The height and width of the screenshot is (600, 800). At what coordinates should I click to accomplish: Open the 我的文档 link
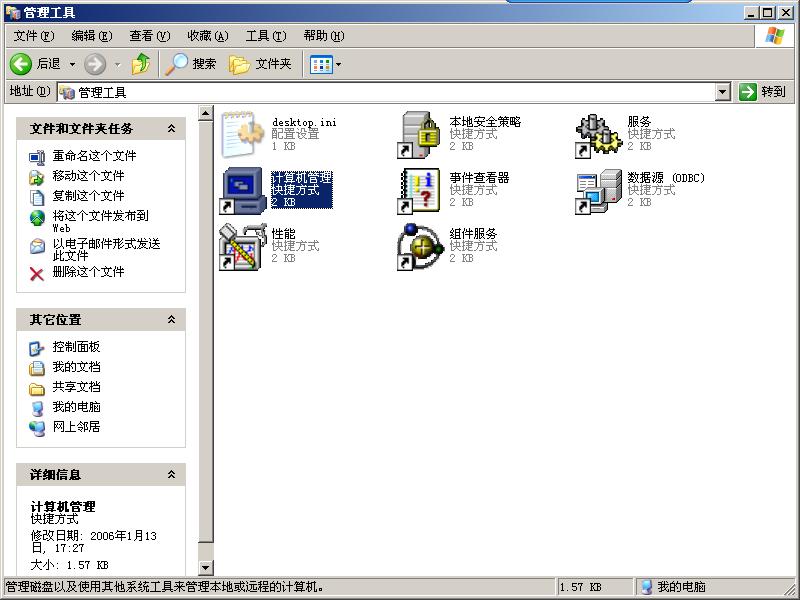click(x=76, y=367)
